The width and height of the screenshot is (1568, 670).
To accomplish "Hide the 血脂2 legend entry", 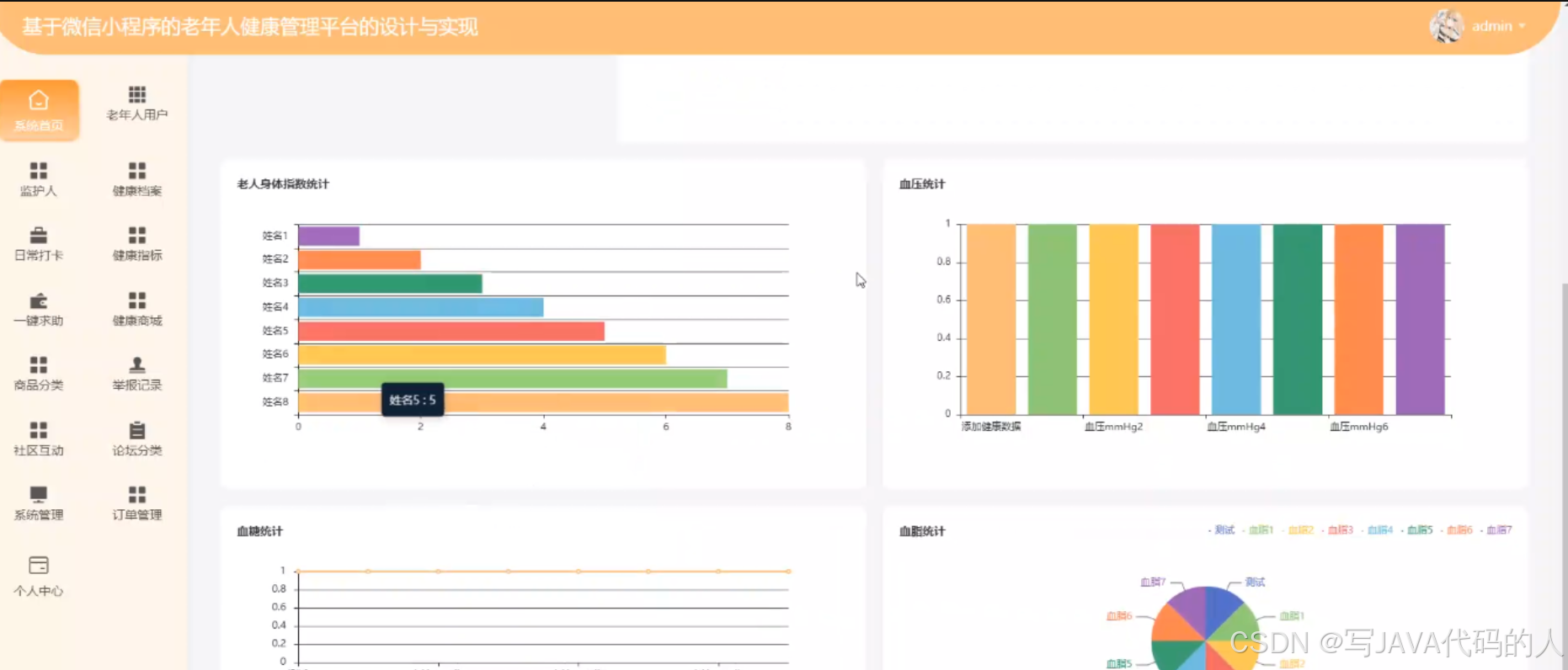I will (1298, 530).
